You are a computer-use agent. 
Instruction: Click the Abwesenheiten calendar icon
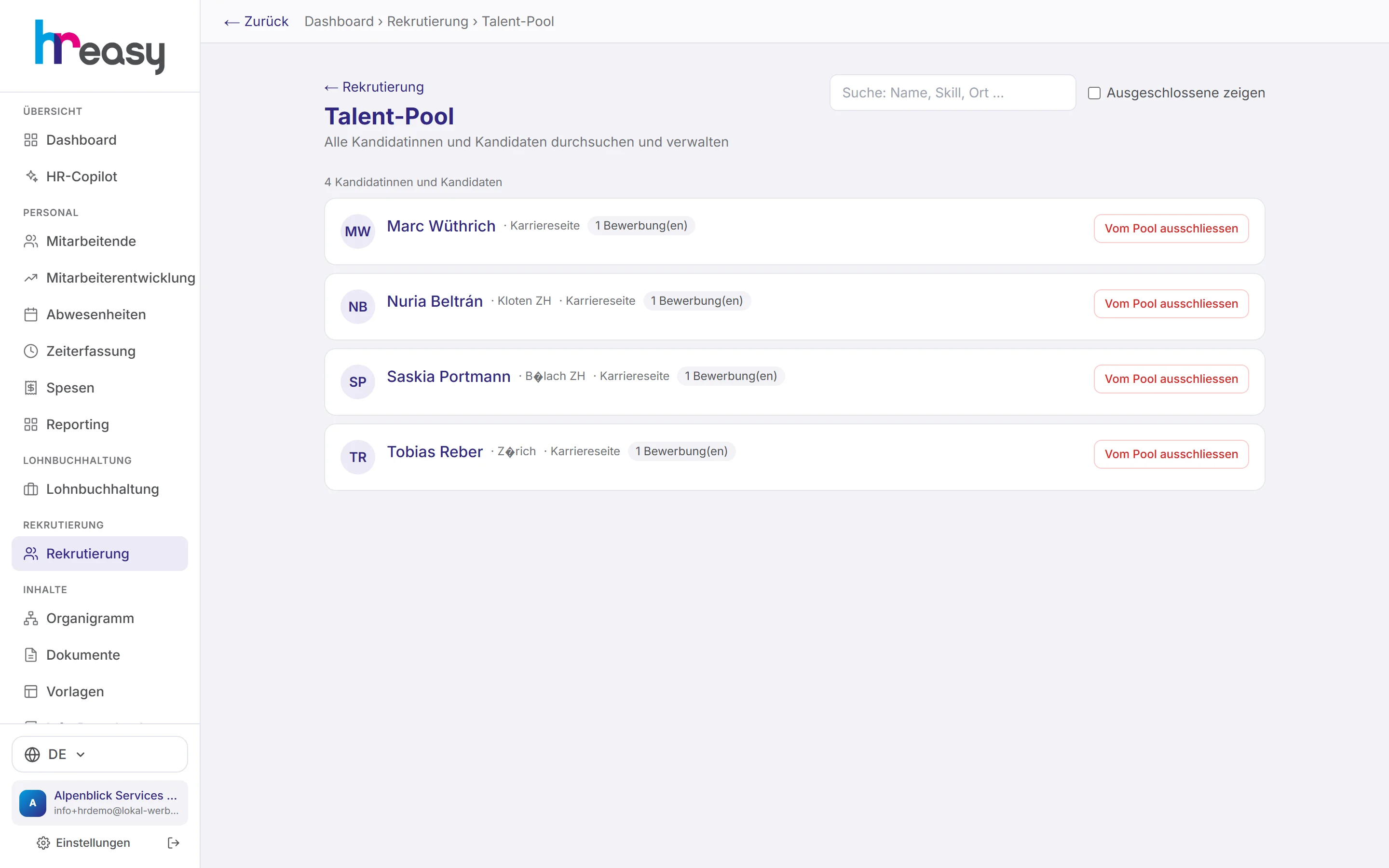click(31, 314)
